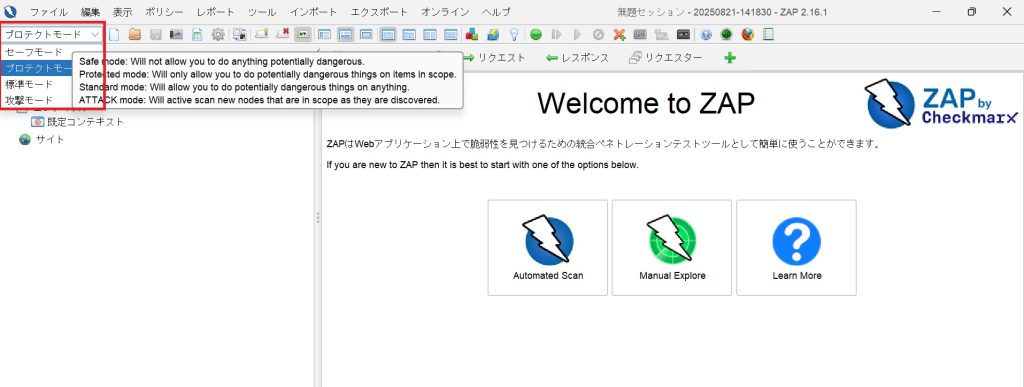Click the report notepad icon in toolbar
Screen dimensions: 1024x387
point(768,35)
